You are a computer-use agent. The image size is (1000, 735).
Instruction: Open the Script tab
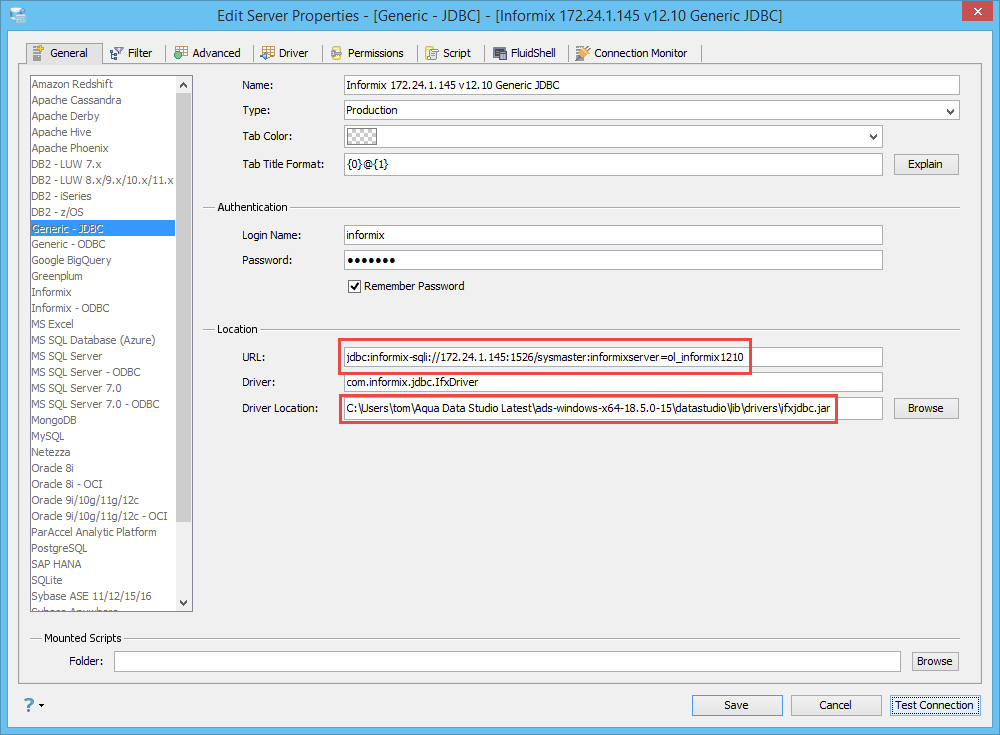[x=448, y=53]
